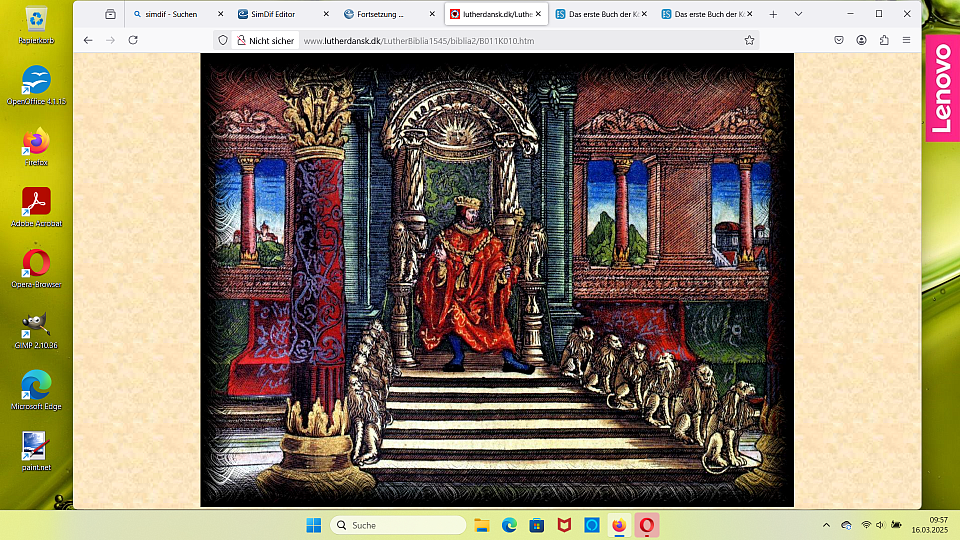Open the tracking protection shield icon
The width and height of the screenshot is (960, 540).
point(223,40)
